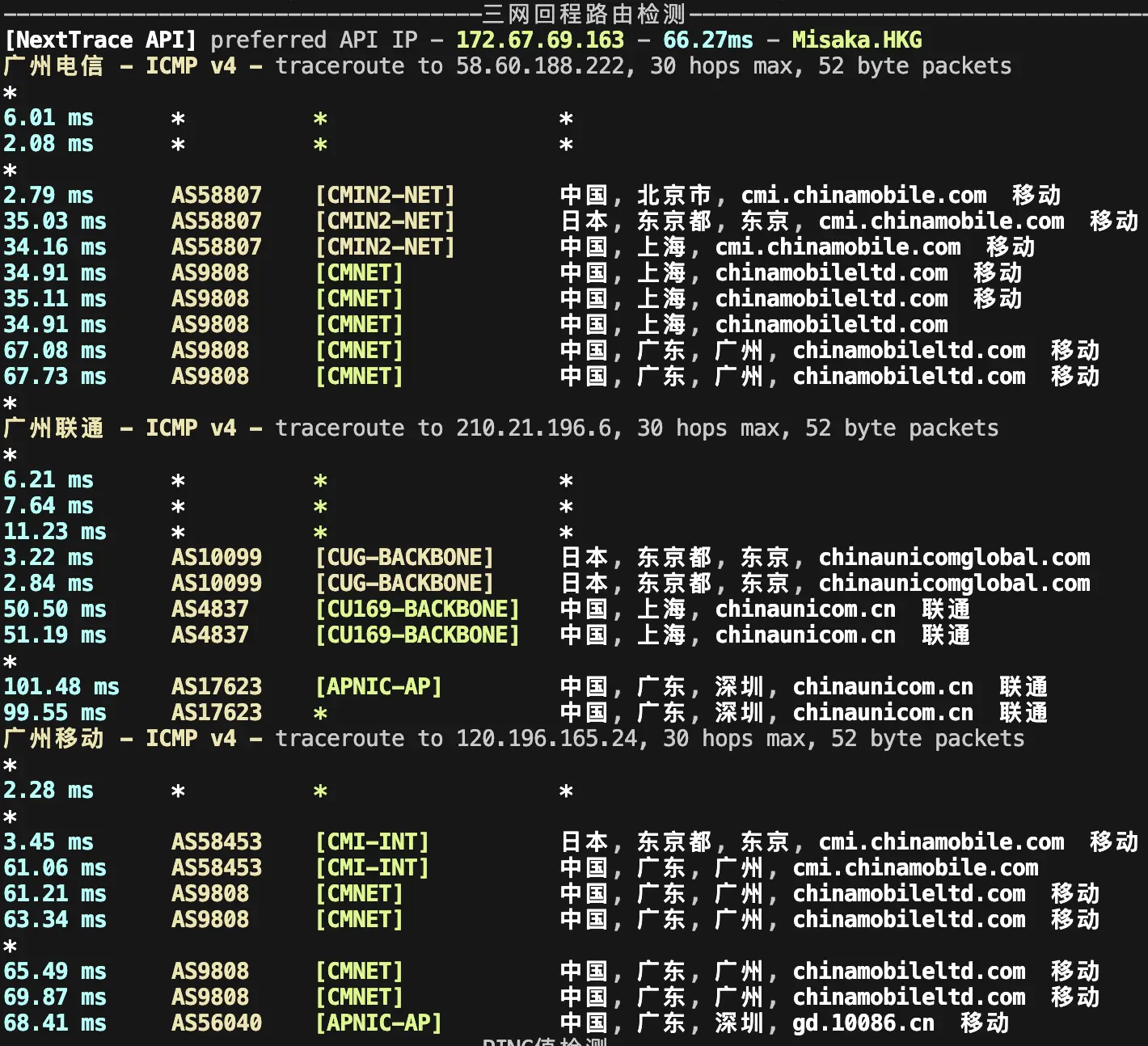Select chinaunicom.cn in the 51.19 ms row
This screenshot has width=1148, height=1046.
(806, 635)
